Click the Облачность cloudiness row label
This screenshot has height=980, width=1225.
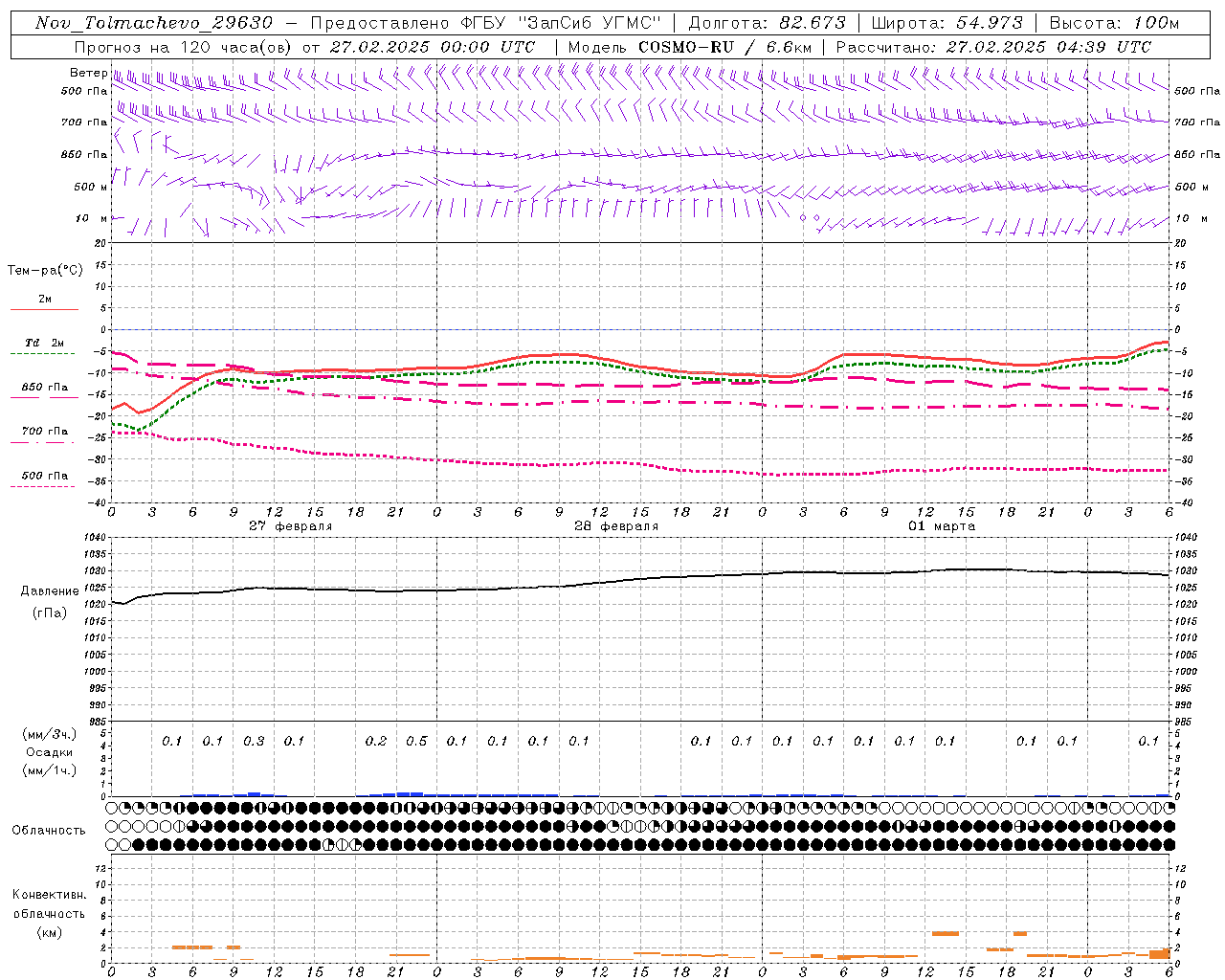(49, 831)
